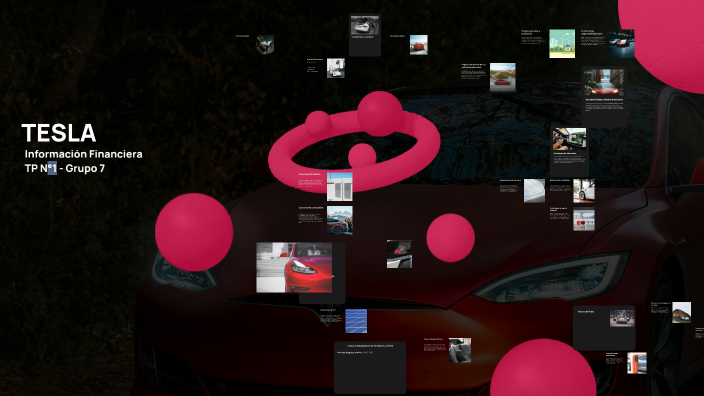This screenshot has width=704, height=396.
Task: Open the red car on mountain road thumbnail
Action: [x=502, y=77]
